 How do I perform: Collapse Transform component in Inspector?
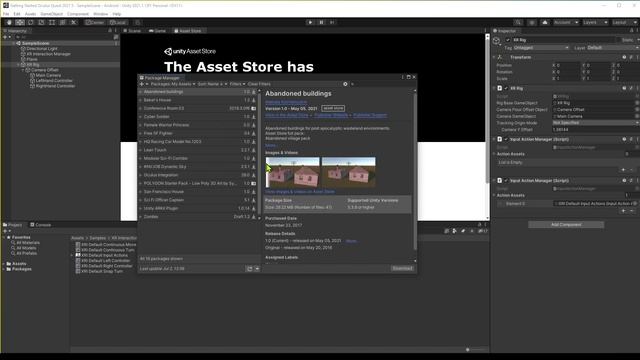pyautogui.click(x=494, y=58)
